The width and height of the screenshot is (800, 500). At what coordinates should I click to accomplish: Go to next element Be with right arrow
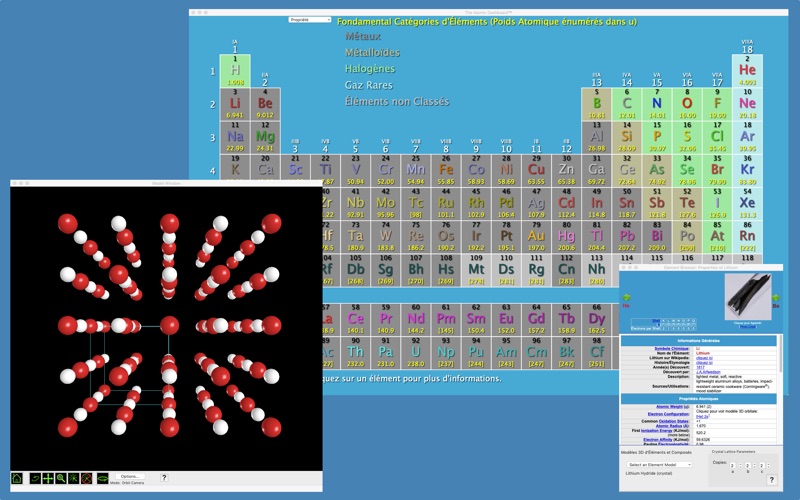tap(776, 297)
